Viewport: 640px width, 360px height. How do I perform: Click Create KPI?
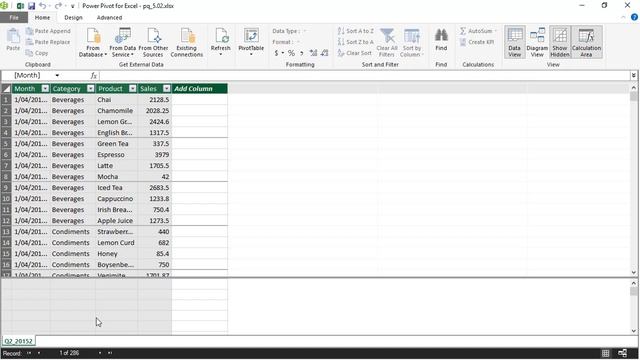476,42
